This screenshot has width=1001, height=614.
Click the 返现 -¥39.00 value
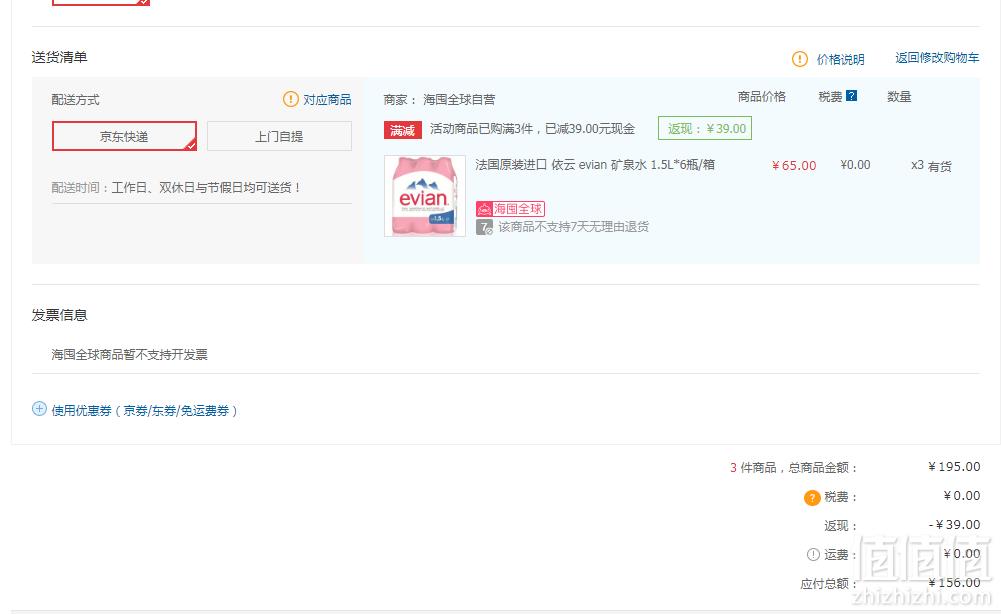(x=954, y=525)
